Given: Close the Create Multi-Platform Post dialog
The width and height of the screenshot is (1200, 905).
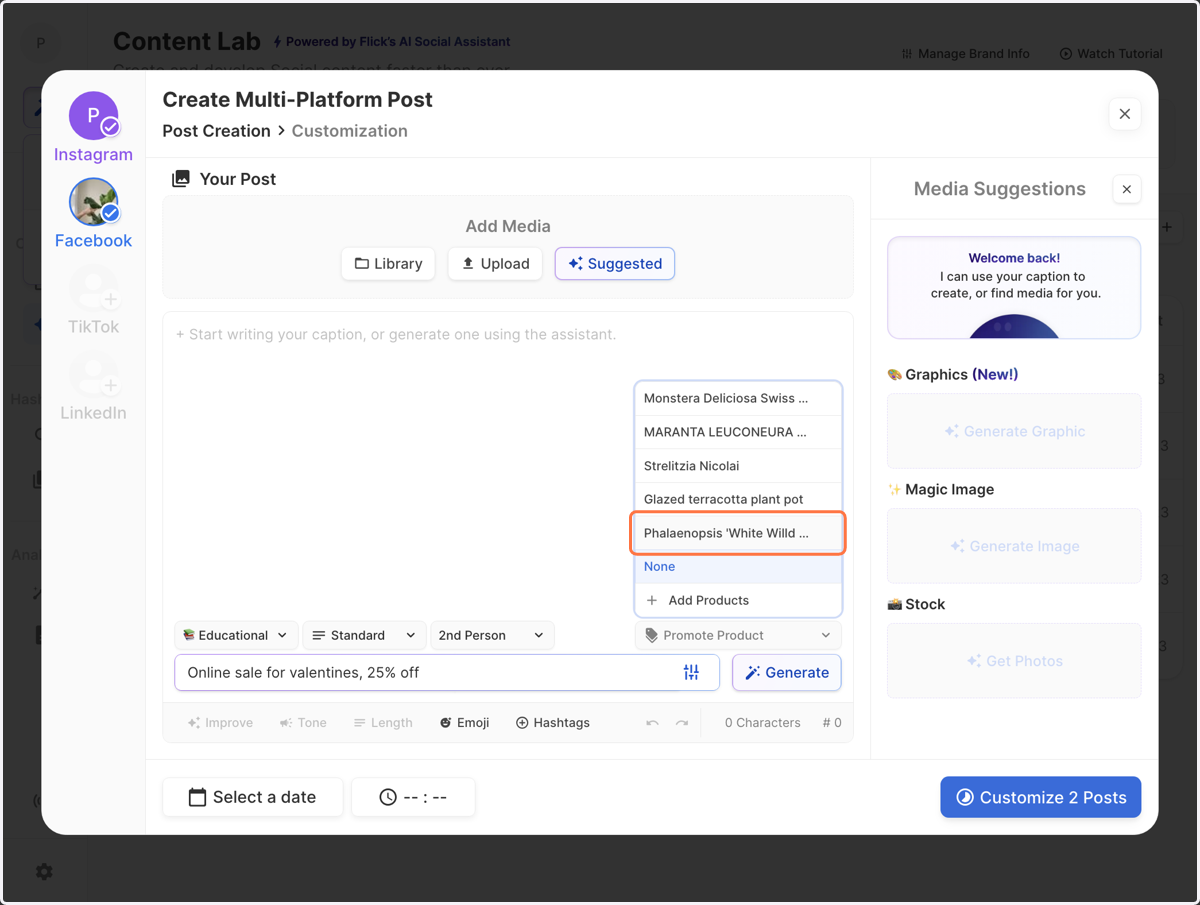Looking at the screenshot, I should tap(1125, 114).
